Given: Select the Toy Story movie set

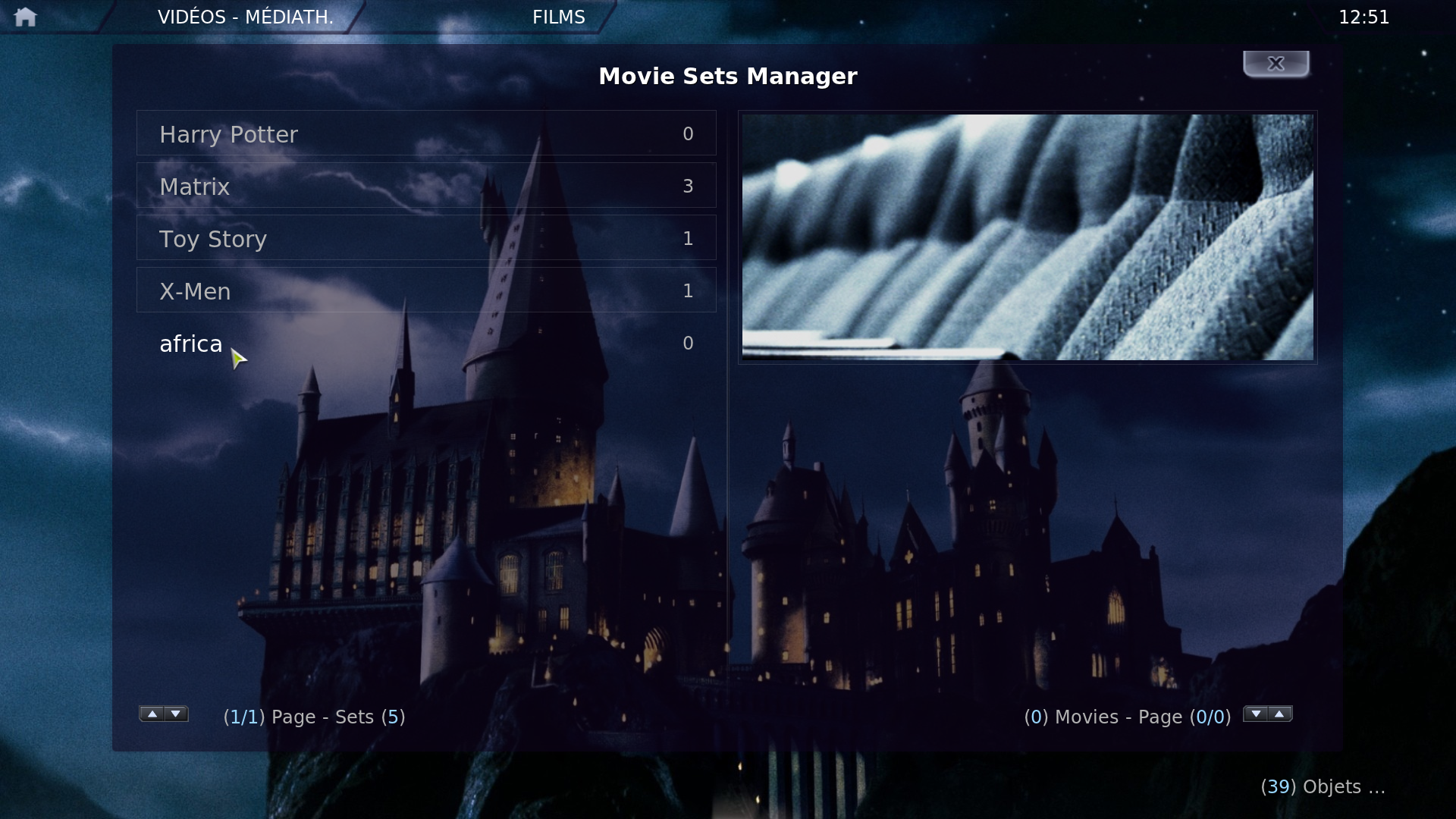Looking at the screenshot, I should pyautogui.click(x=426, y=238).
